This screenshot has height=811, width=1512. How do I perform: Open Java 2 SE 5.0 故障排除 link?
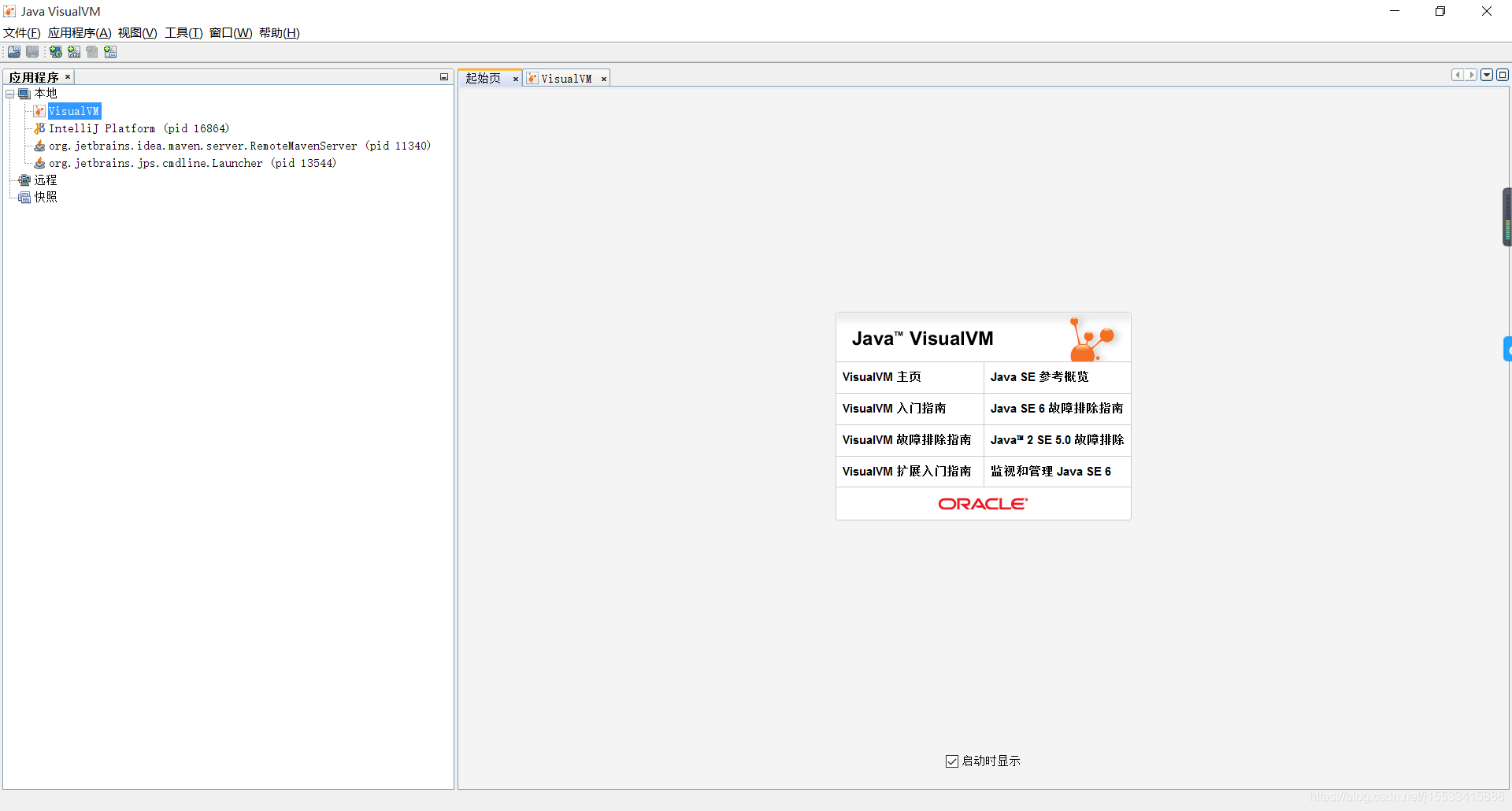(x=1058, y=440)
